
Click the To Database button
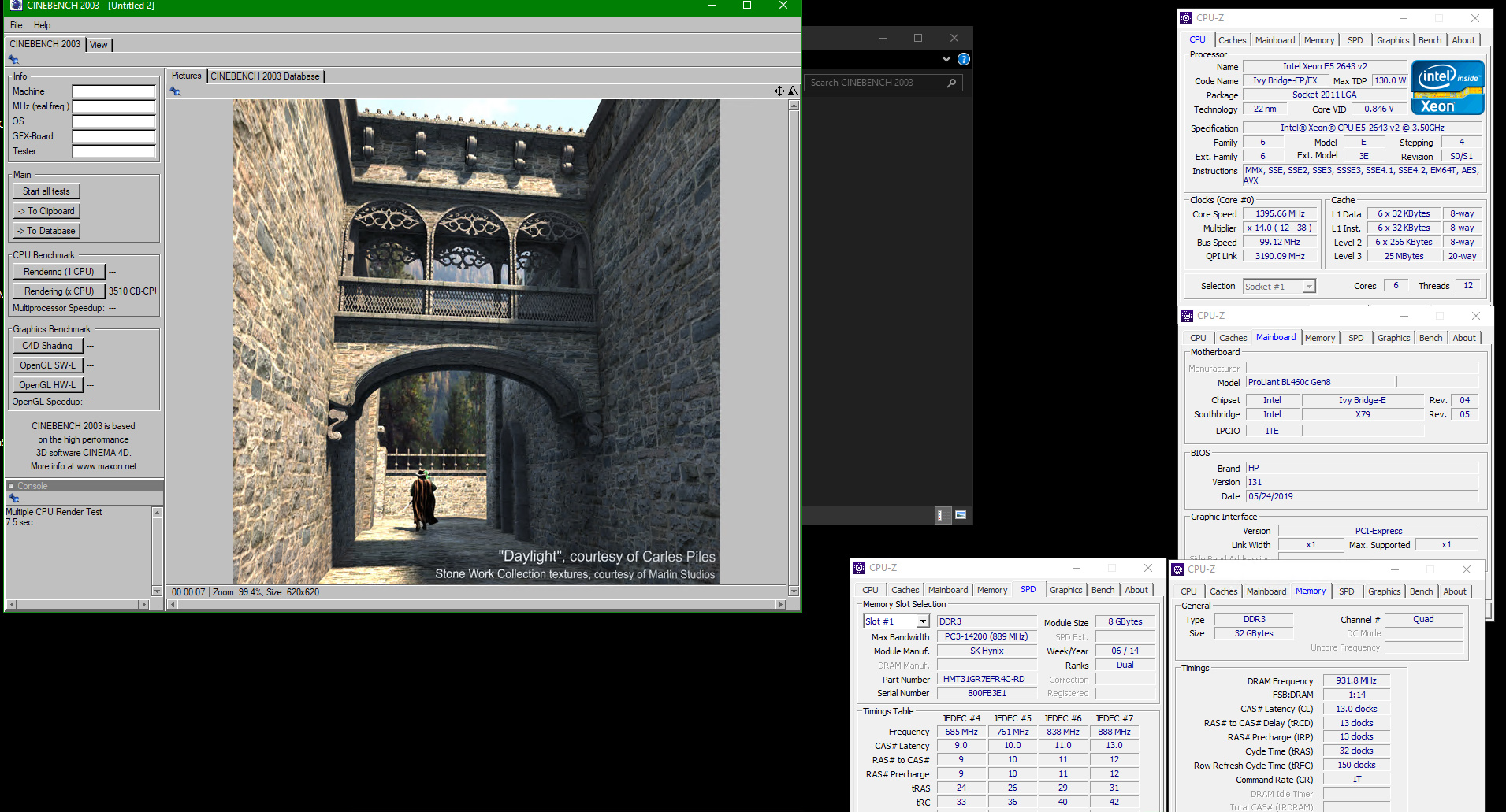(x=46, y=231)
